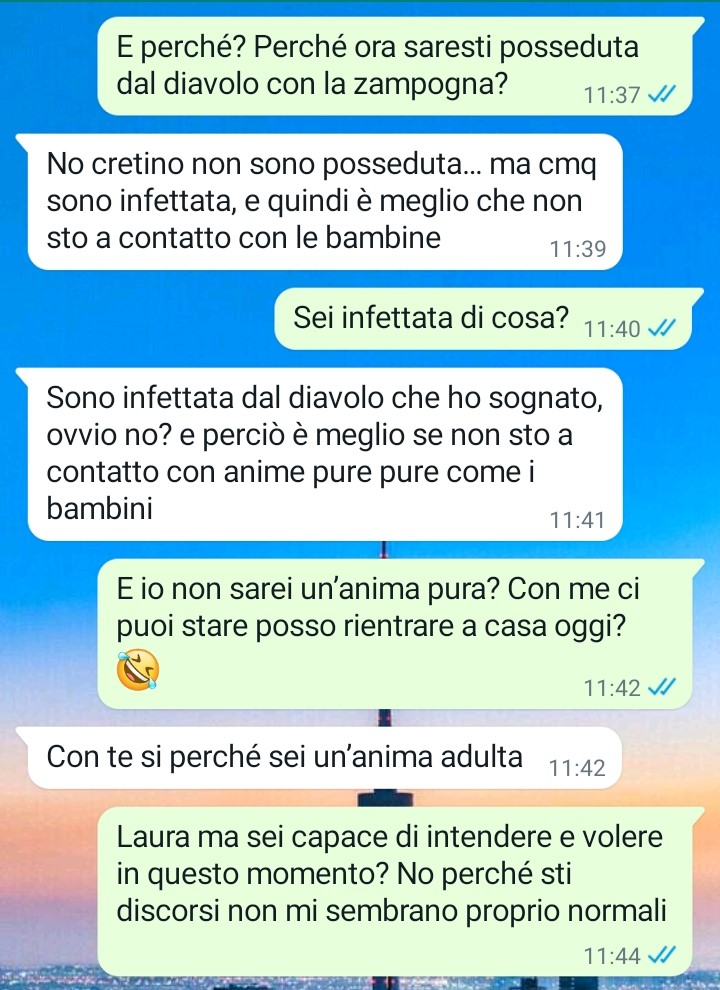Image resolution: width=720 pixels, height=990 pixels.
Task: Tap read checkmarks on the 11:37 message
Action: 663,95
